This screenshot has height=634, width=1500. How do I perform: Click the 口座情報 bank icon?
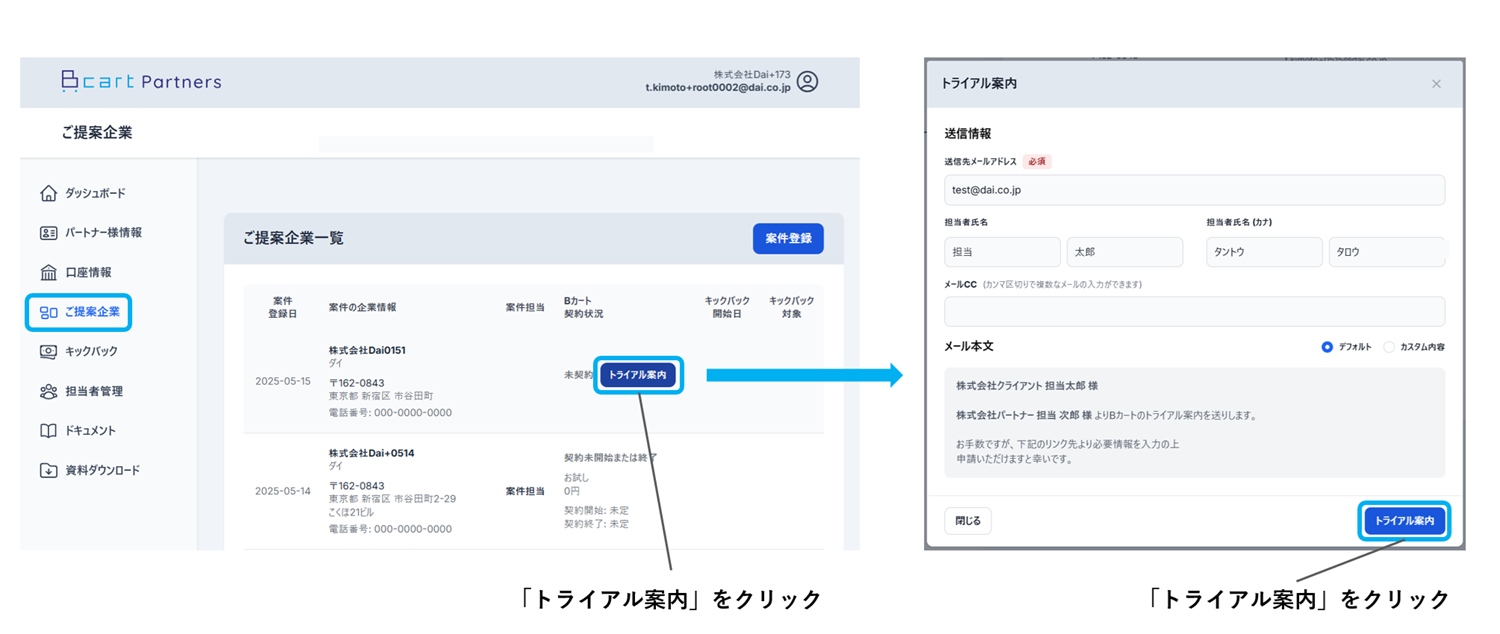(x=48, y=272)
